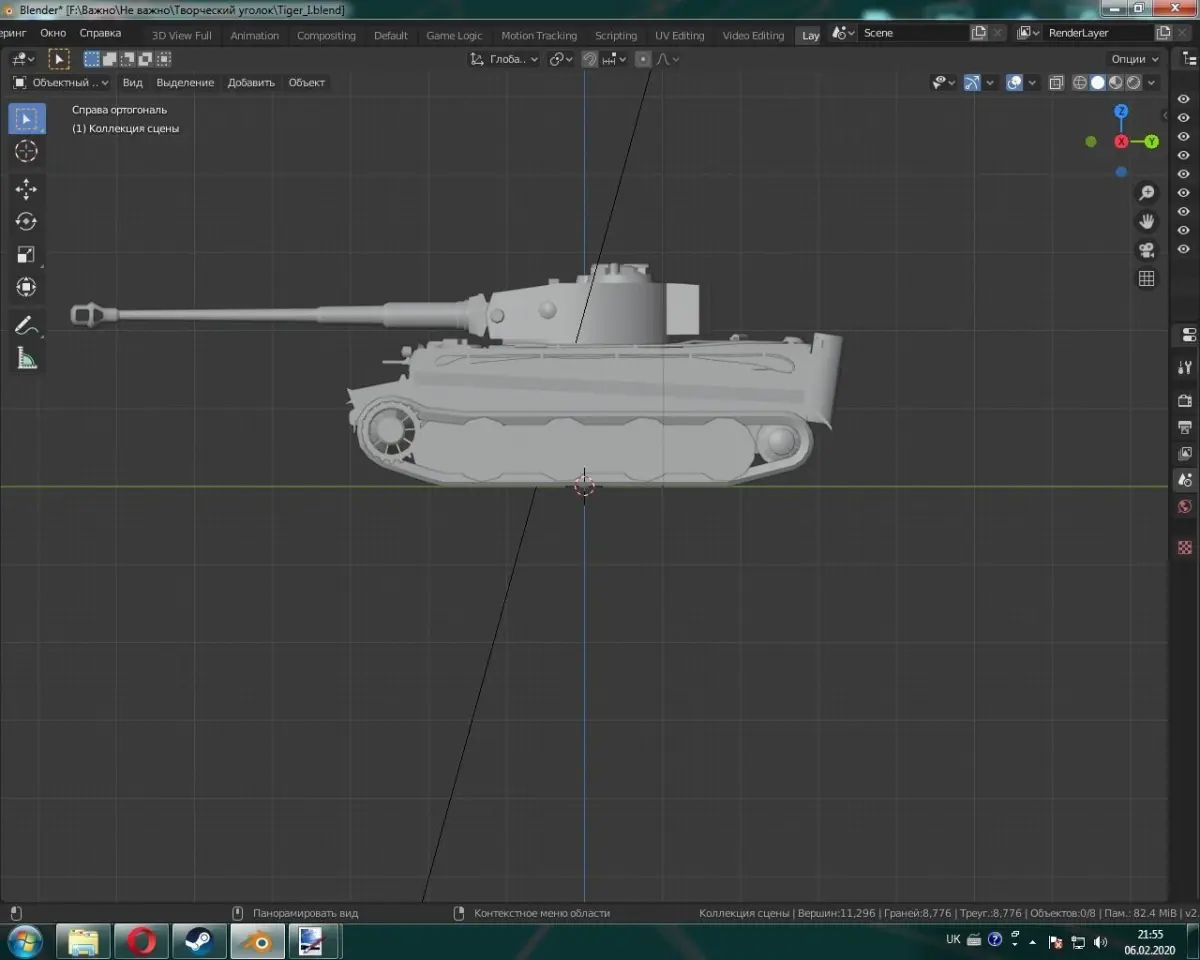Screen dimensions: 1200x960
Task: Toggle camera view with the camera icon
Action: [x=1147, y=250]
